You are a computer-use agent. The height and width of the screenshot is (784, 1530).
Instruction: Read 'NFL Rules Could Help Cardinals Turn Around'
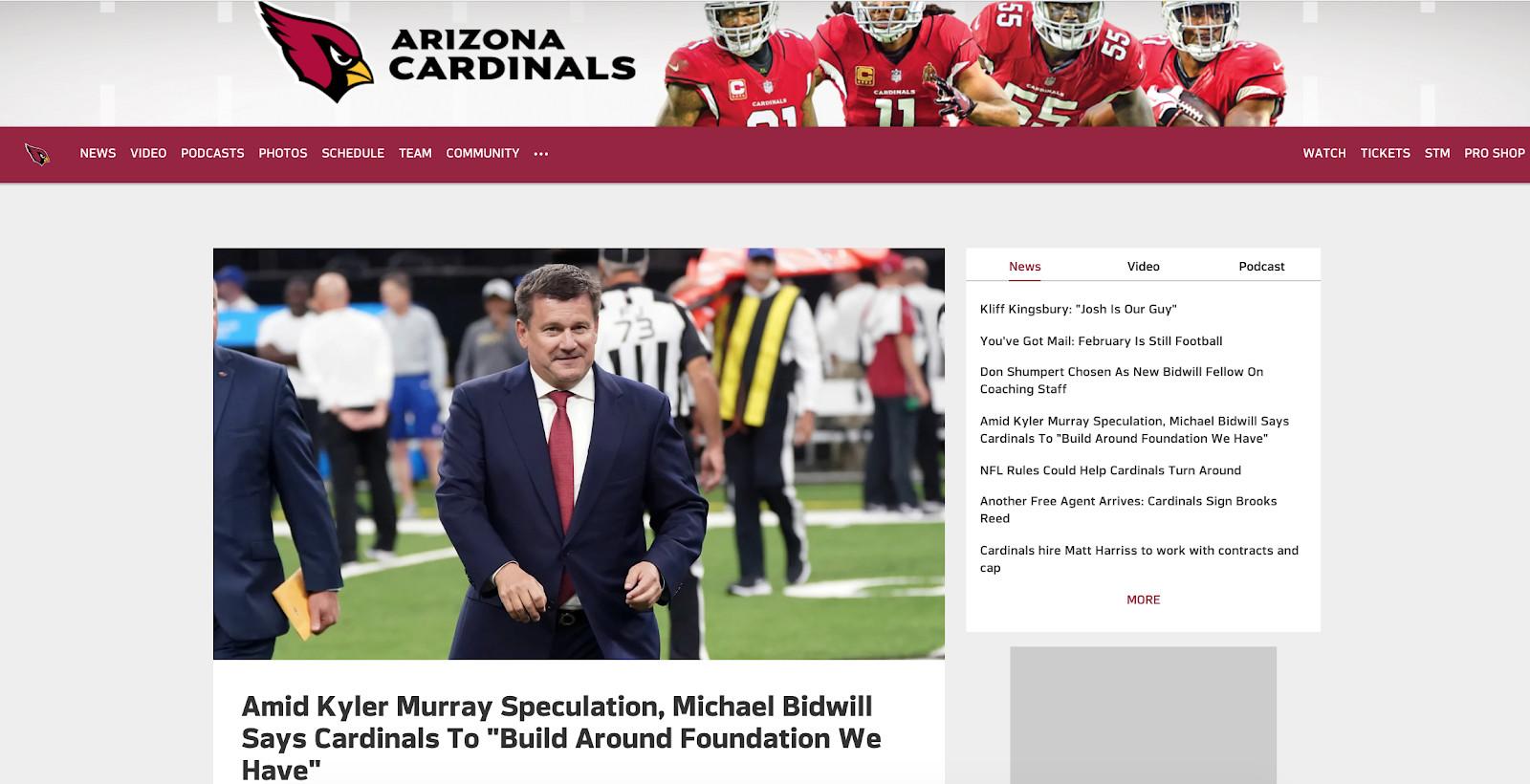coord(1110,470)
